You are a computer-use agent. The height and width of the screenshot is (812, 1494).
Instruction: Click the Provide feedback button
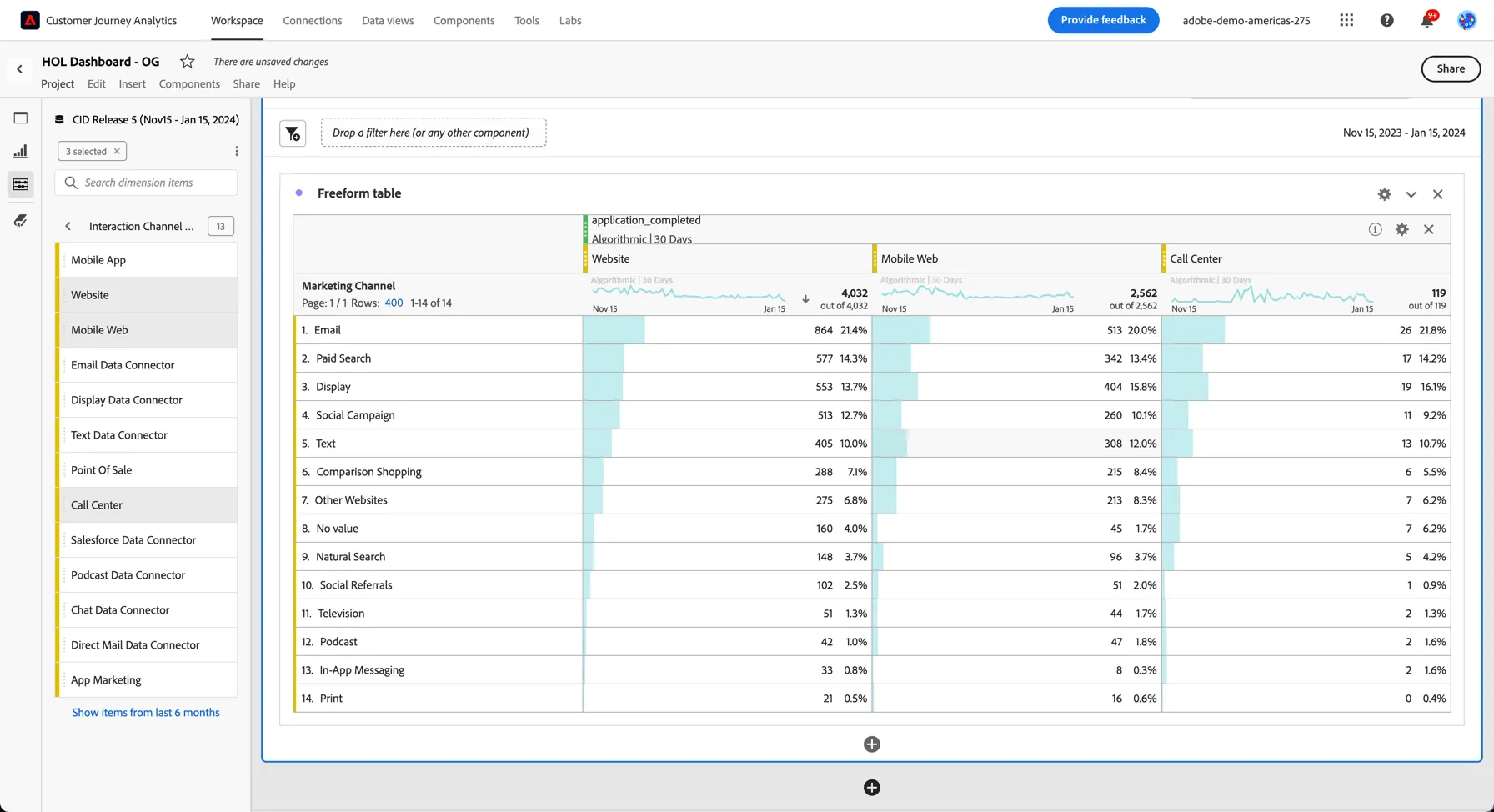1103,20
